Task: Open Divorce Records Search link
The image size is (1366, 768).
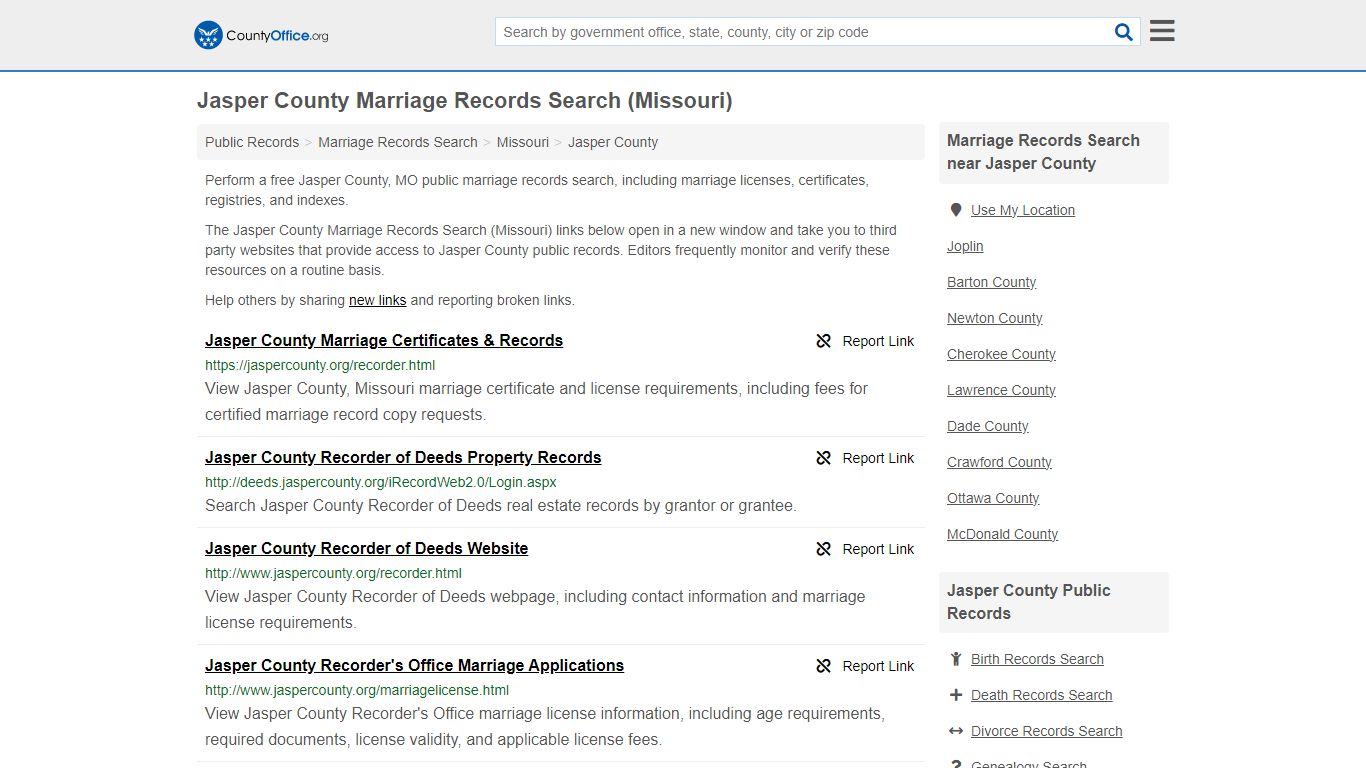Action: (x=1046, y=731)
